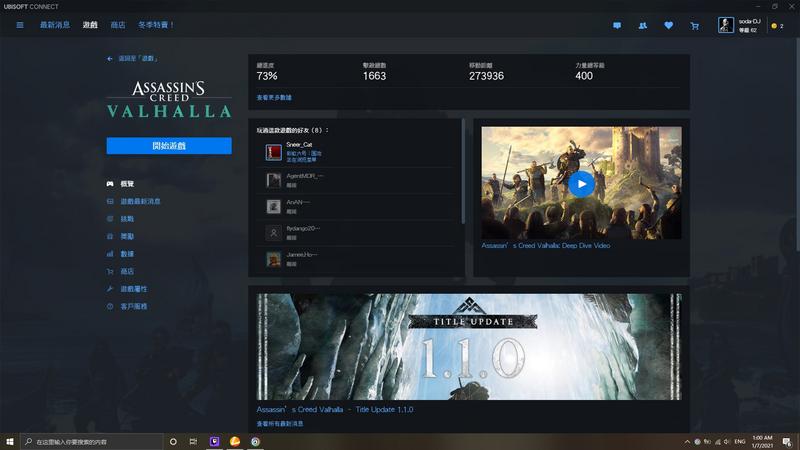Click the ENG language indicator
Viewport: 800px width, 450px height.
tap(740, 442)
